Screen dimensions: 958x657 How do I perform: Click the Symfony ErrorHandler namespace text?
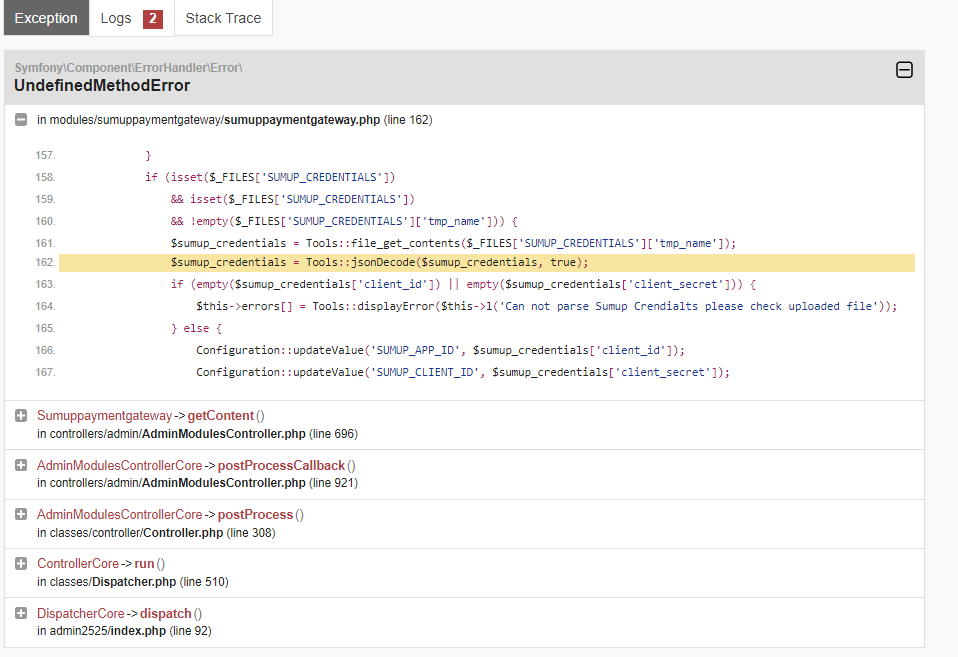pos(128,67)
